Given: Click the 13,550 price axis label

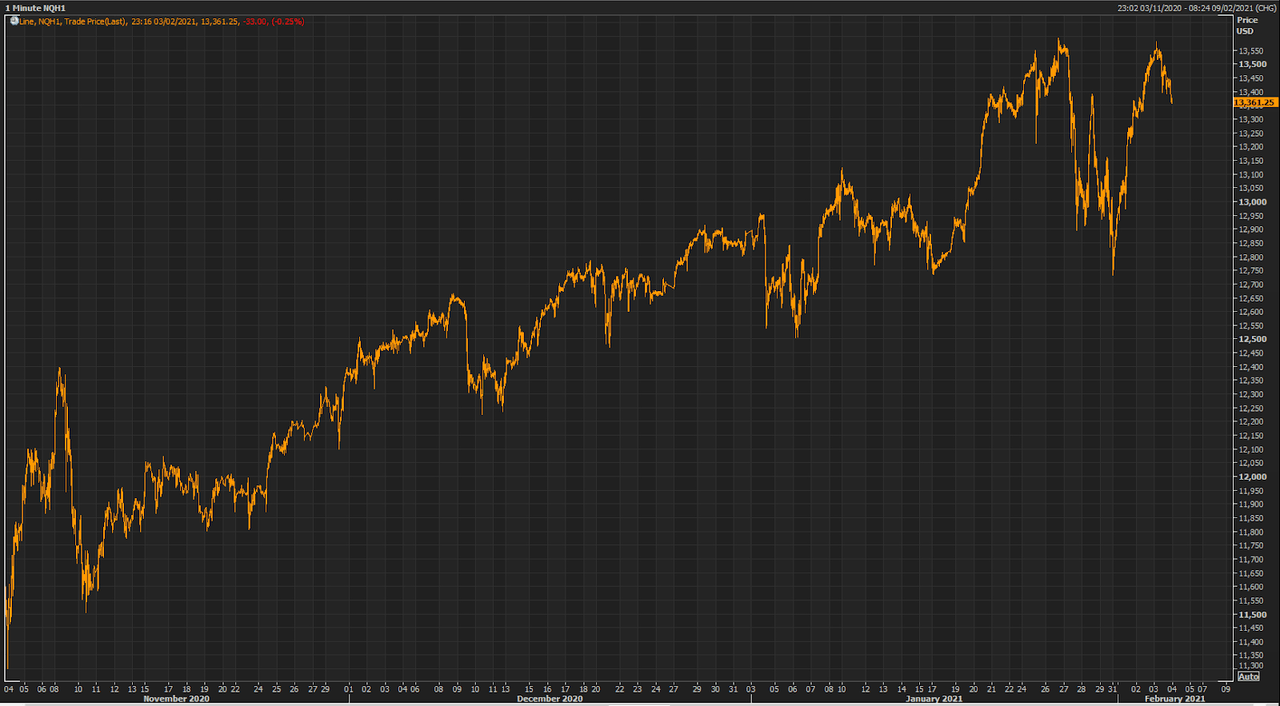Looking at the screenshot, I should [1252, 50].
